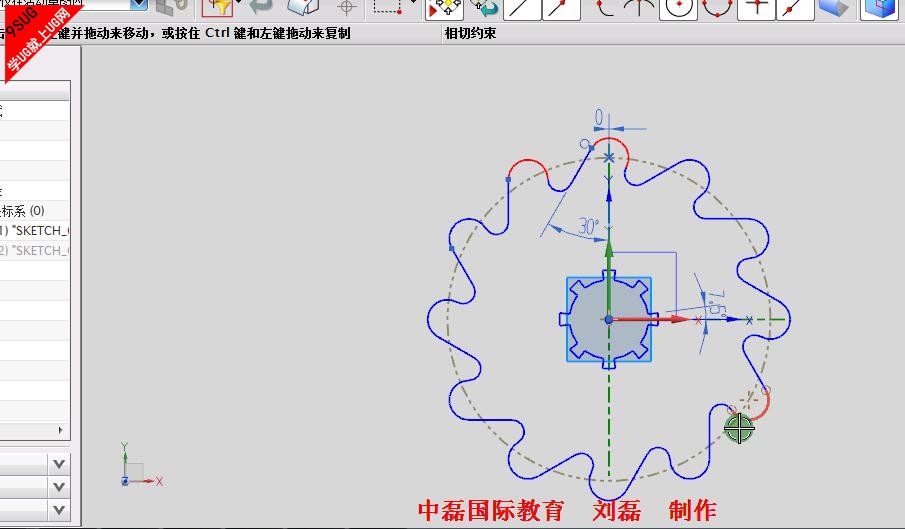Expand the selection rectangle mode dropdown arrow

click(x=413, y=3)
